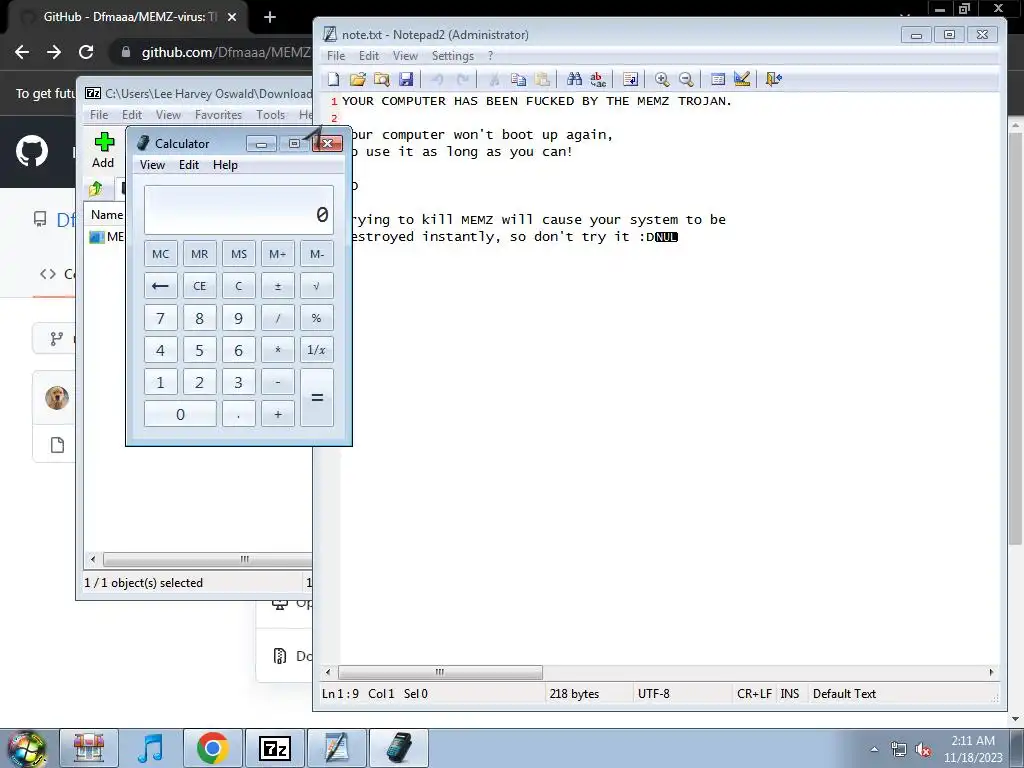Open Calculator's Help menu
Screen dimensions: 1024x768
225,165
